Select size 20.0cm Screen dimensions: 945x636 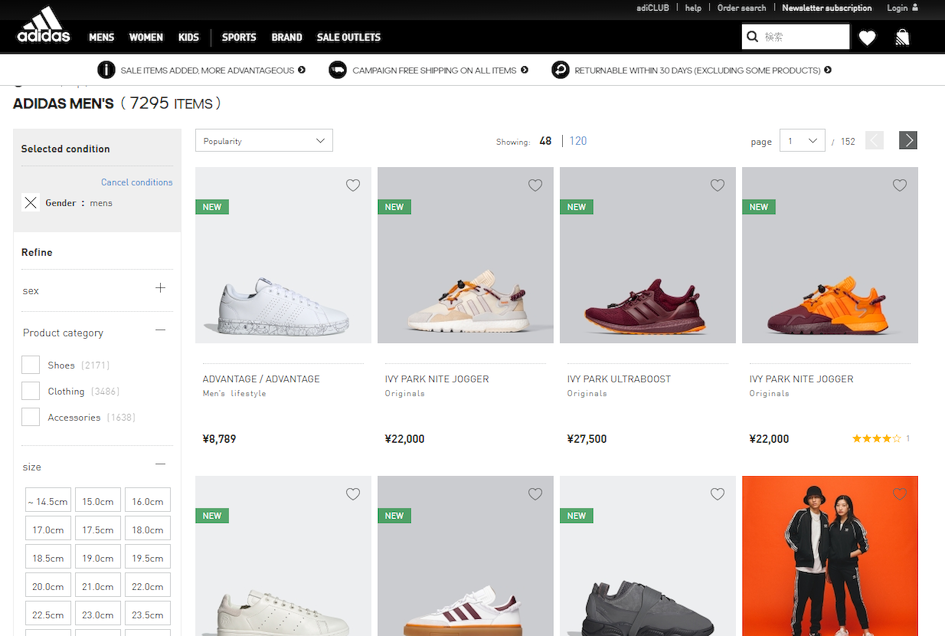click(48, 586)
